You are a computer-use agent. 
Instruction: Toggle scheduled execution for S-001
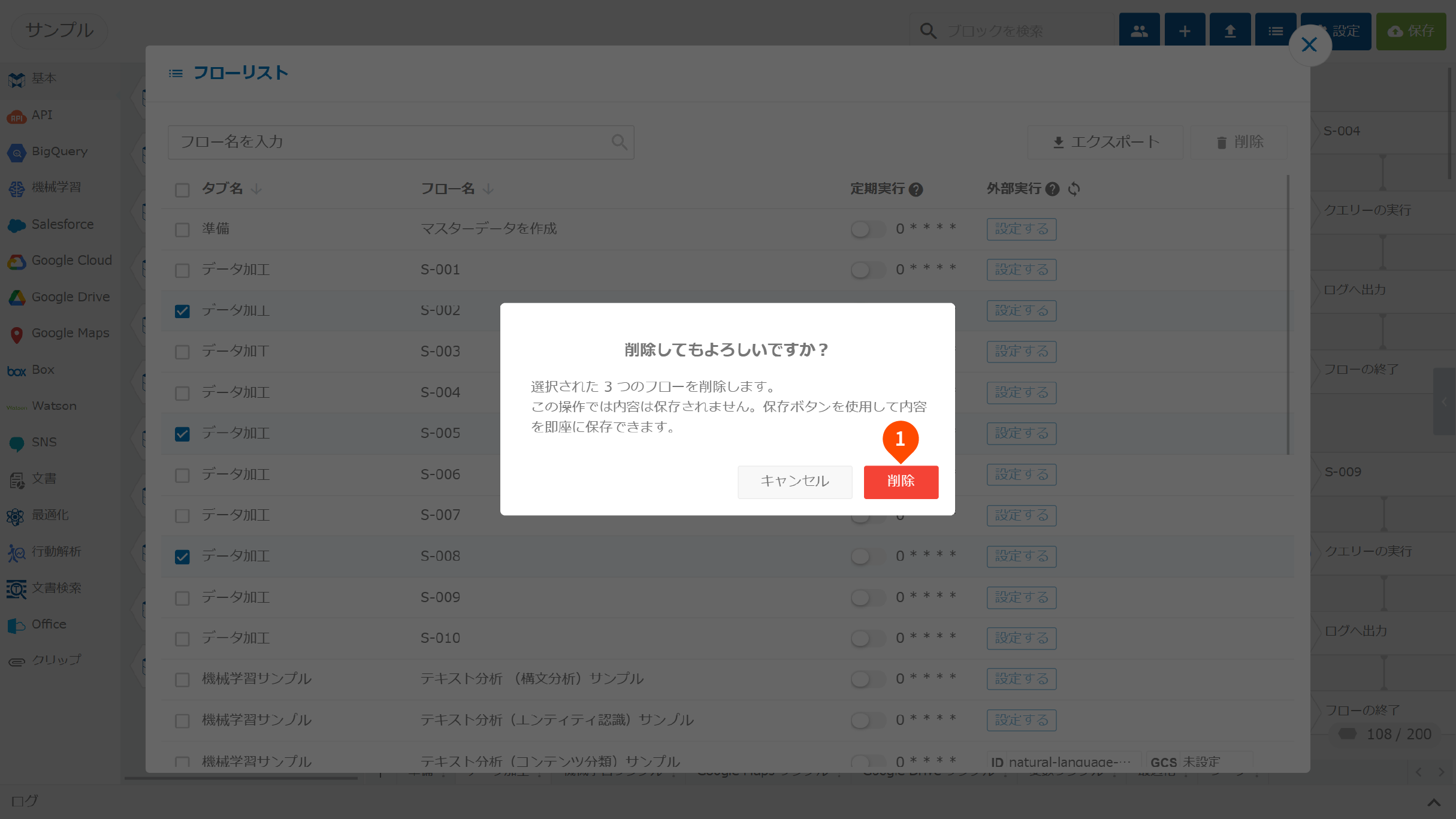tap(867, 270)
